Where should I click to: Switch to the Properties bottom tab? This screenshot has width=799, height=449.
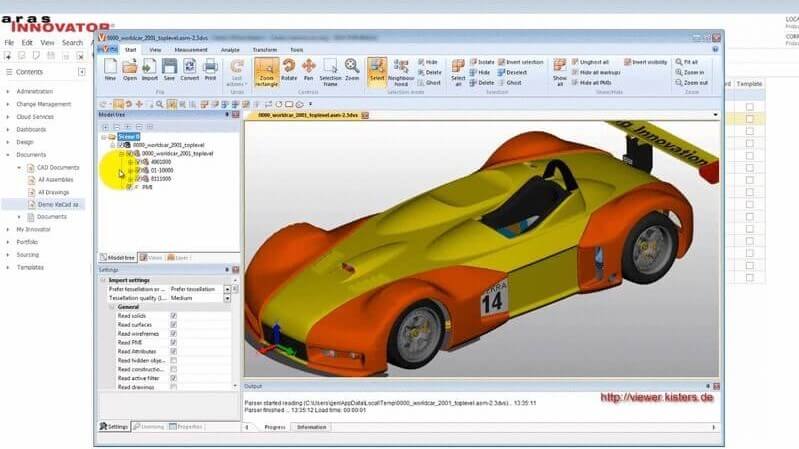click(185, 427)
